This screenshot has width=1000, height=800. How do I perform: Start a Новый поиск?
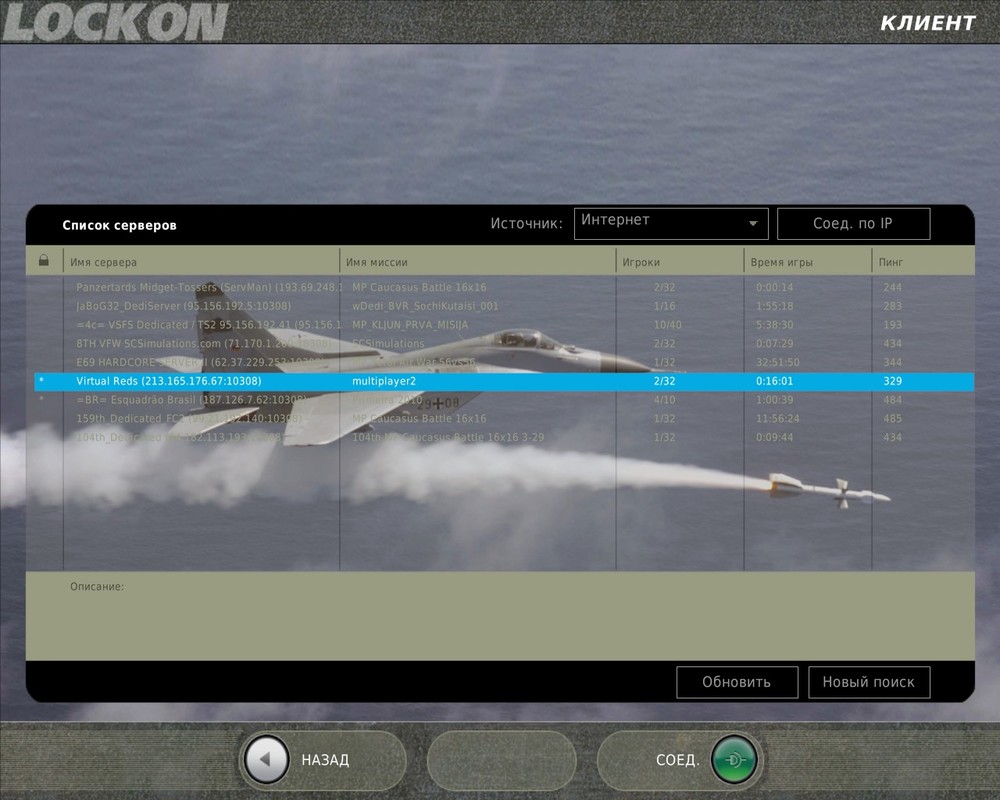pos(869,682)
